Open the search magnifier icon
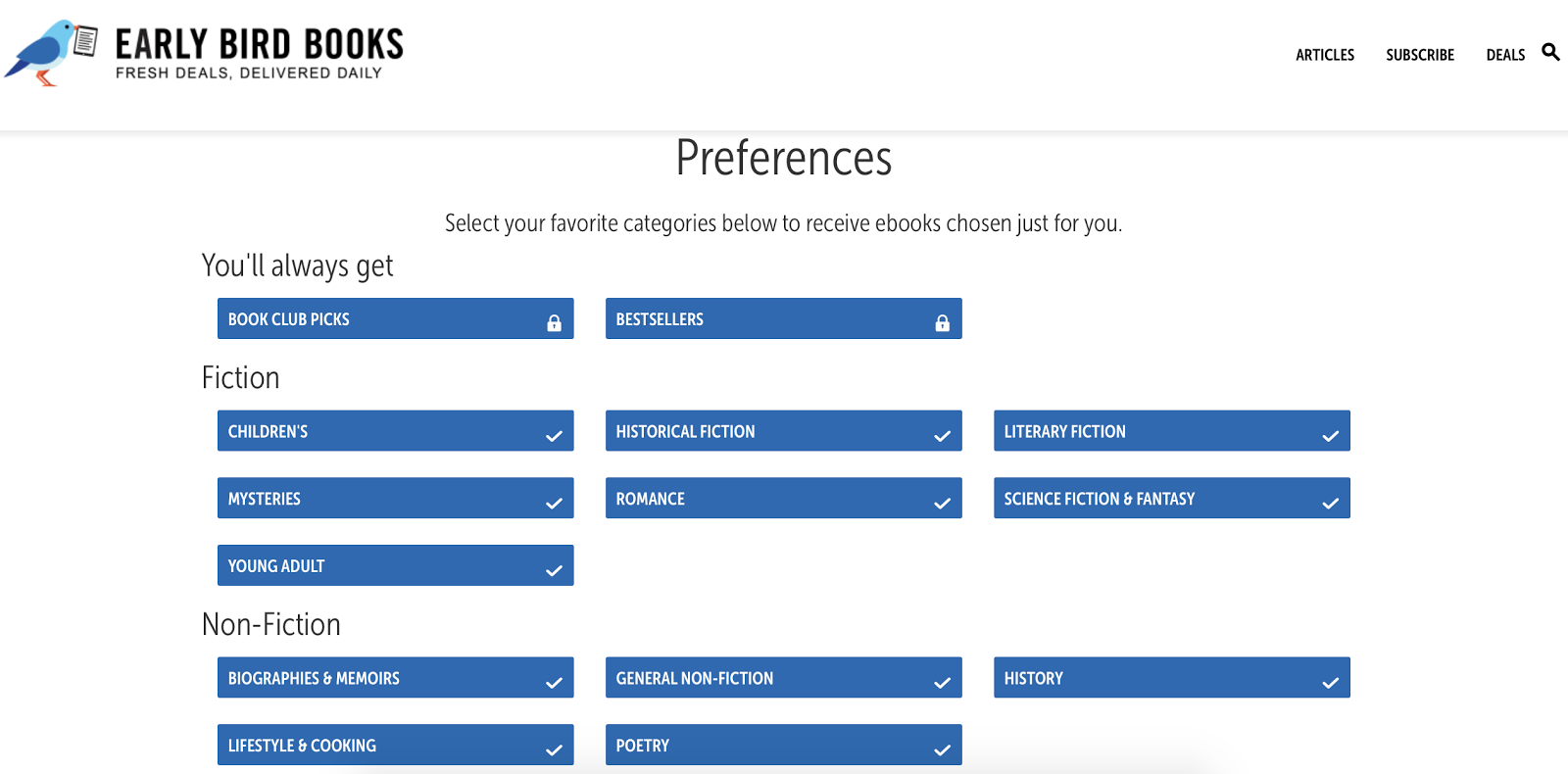 click(x=1549, y=52)
